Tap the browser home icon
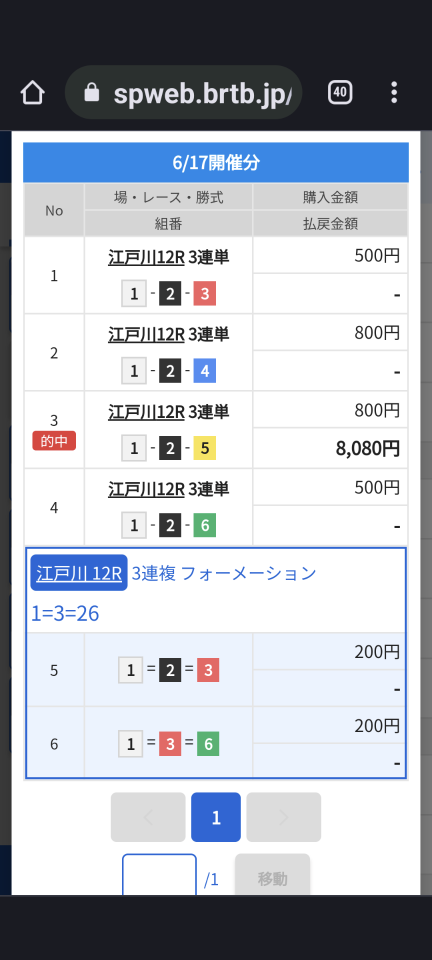The width and height of the screenshot is (432, 960). (x=32, y=92)
